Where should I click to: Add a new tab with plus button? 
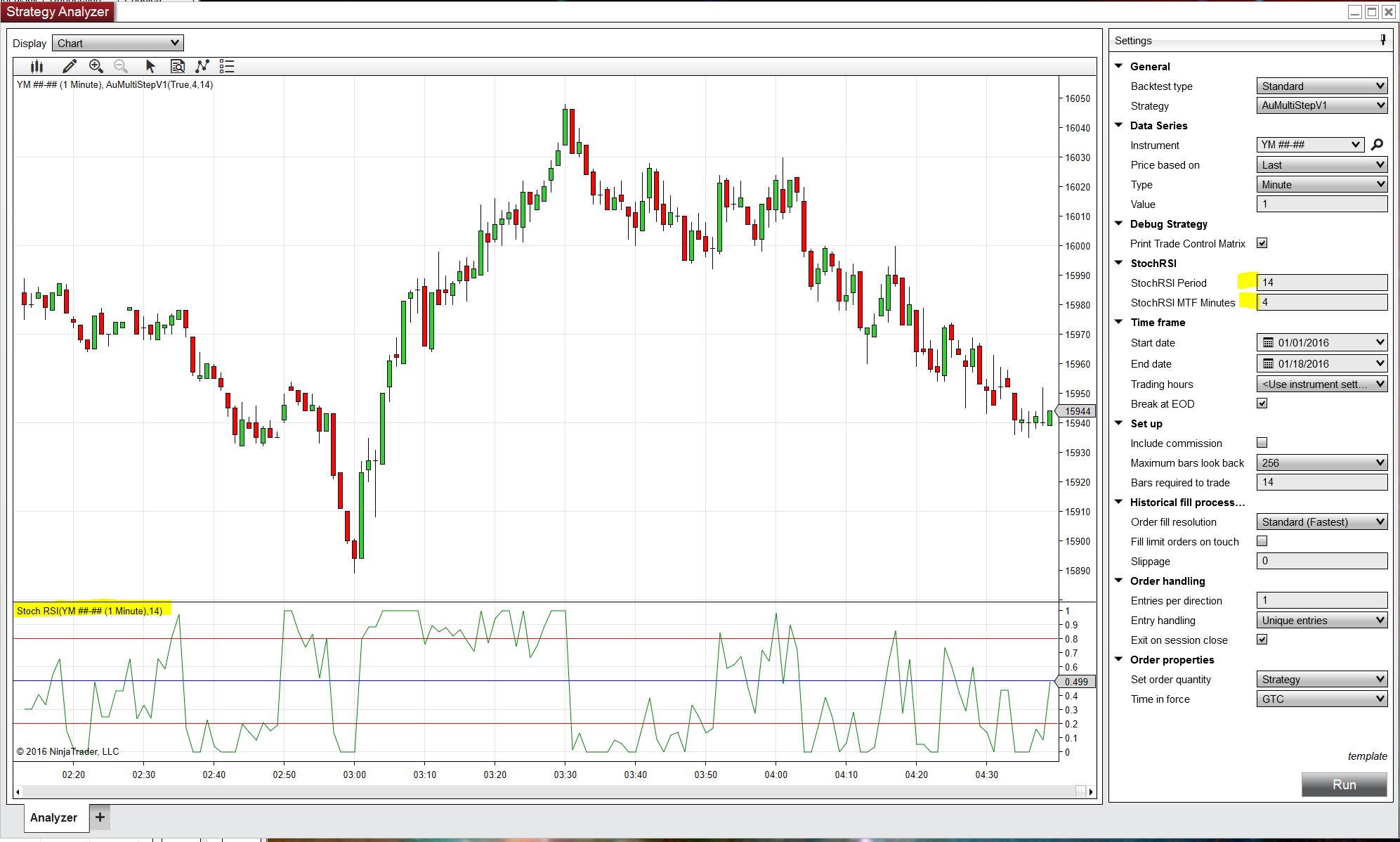coord(100,817)
